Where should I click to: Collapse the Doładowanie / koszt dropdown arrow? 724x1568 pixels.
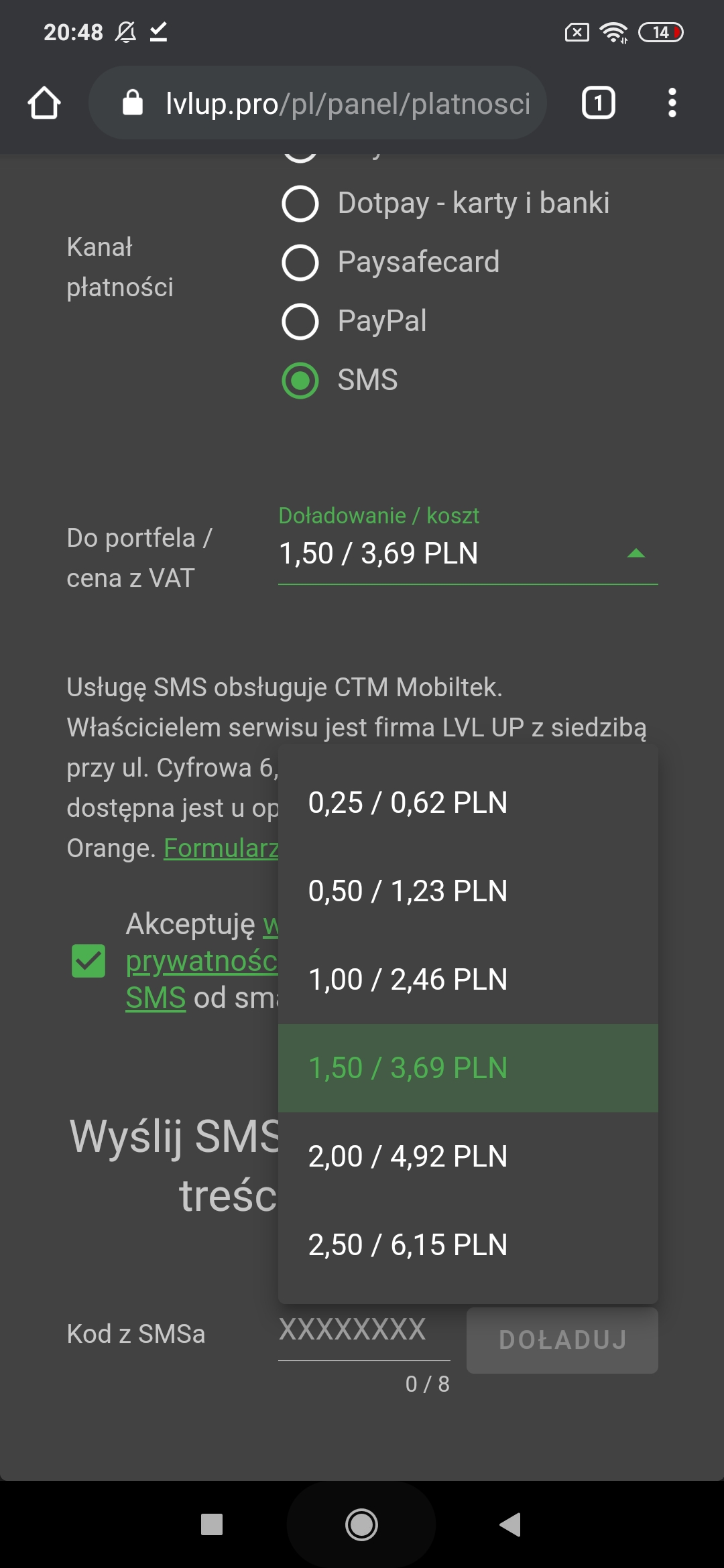(636, 553)
